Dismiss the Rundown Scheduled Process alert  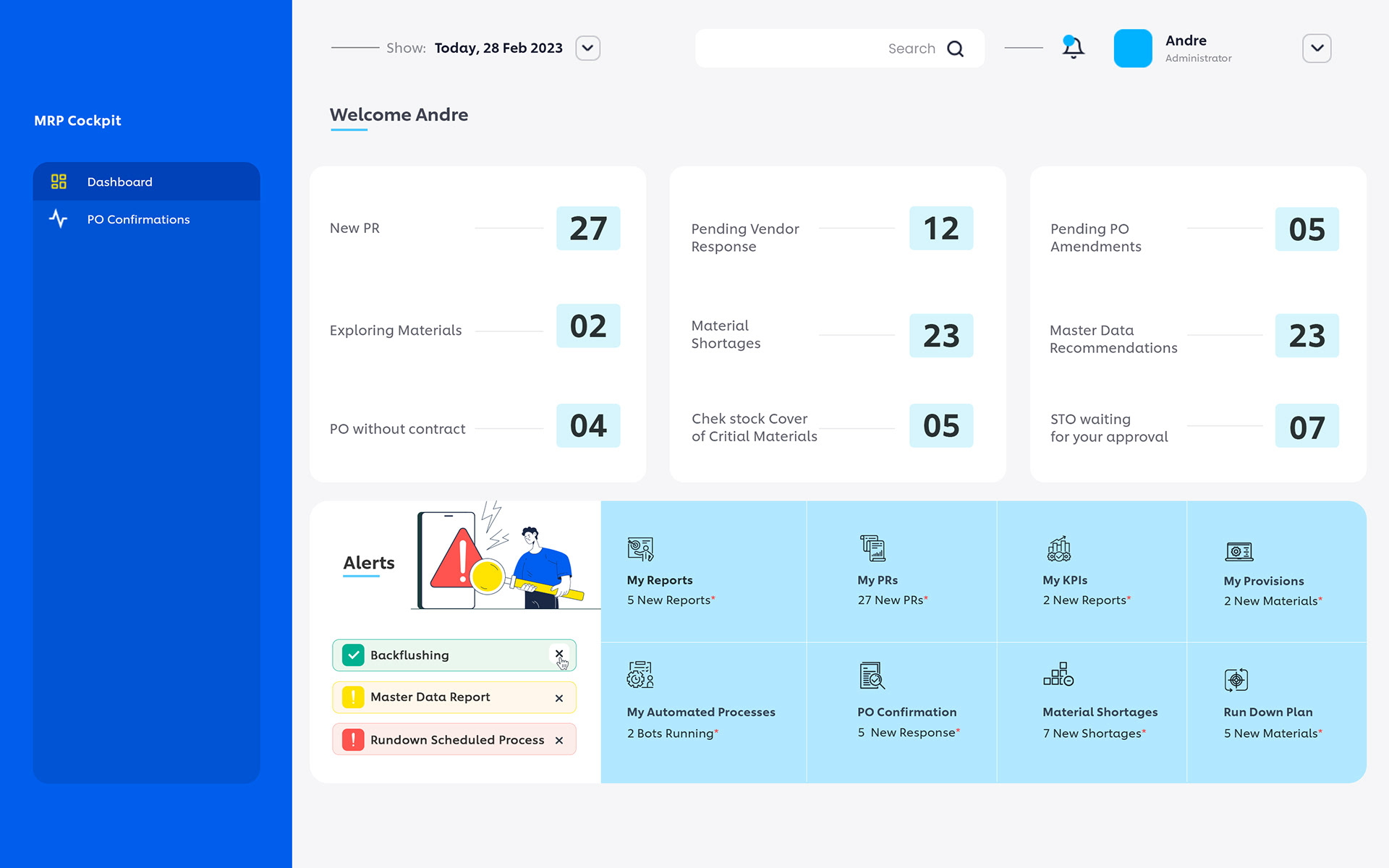coord(558,740)
